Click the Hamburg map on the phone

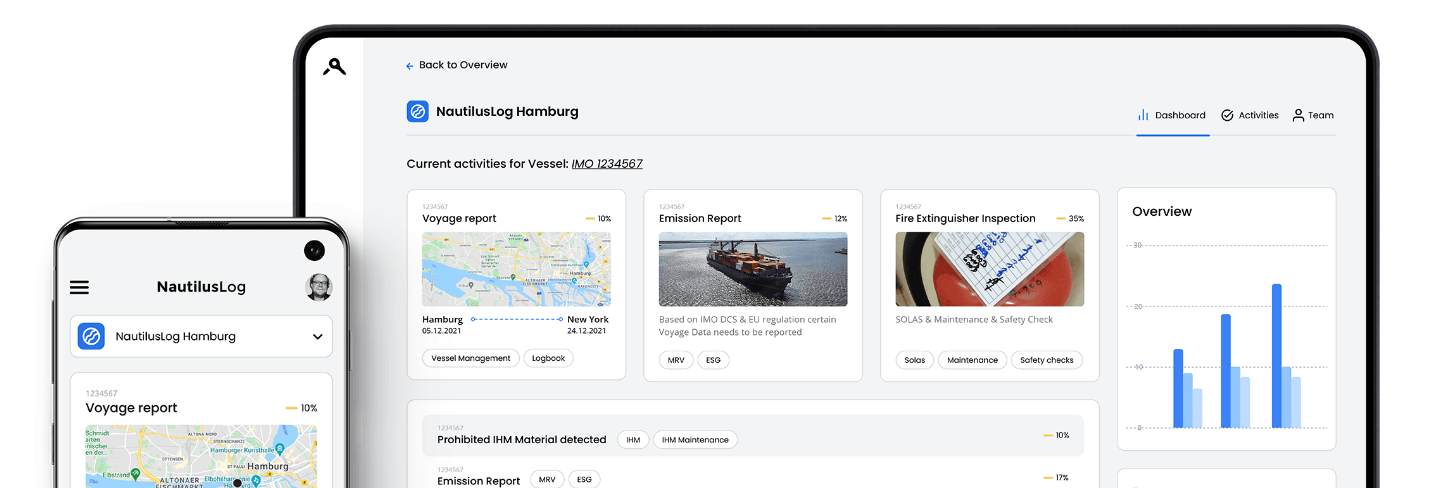tap(201, 456)
